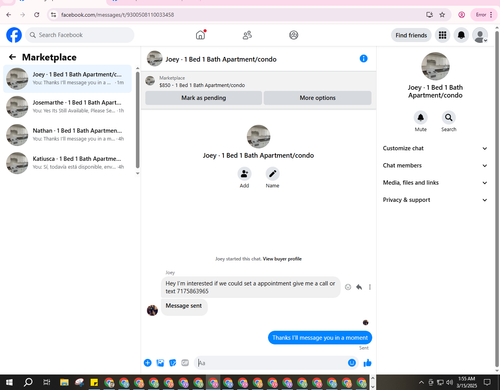This screenshot has height=390, width=500.
Task: Send a thumbs-up like
Action: click(367, 363)
